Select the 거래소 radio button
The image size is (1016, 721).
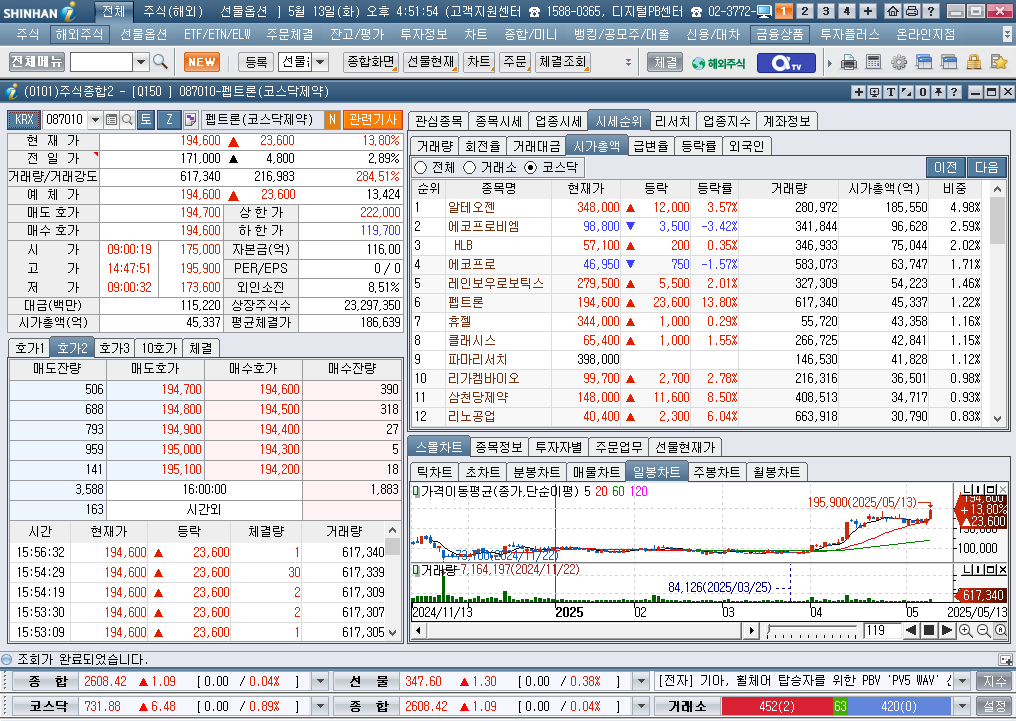click(470, 168)
